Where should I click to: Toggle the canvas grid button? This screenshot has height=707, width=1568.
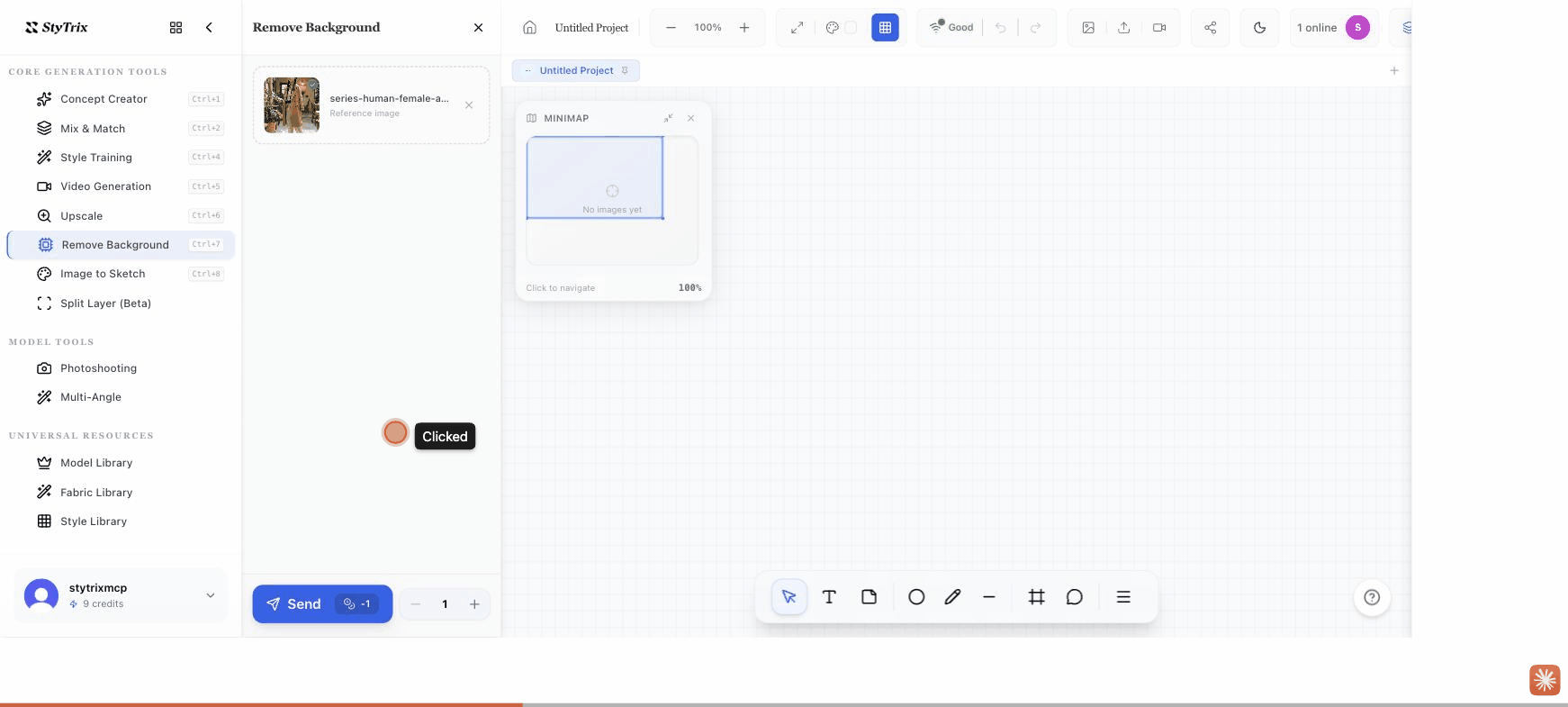point(885,28)
